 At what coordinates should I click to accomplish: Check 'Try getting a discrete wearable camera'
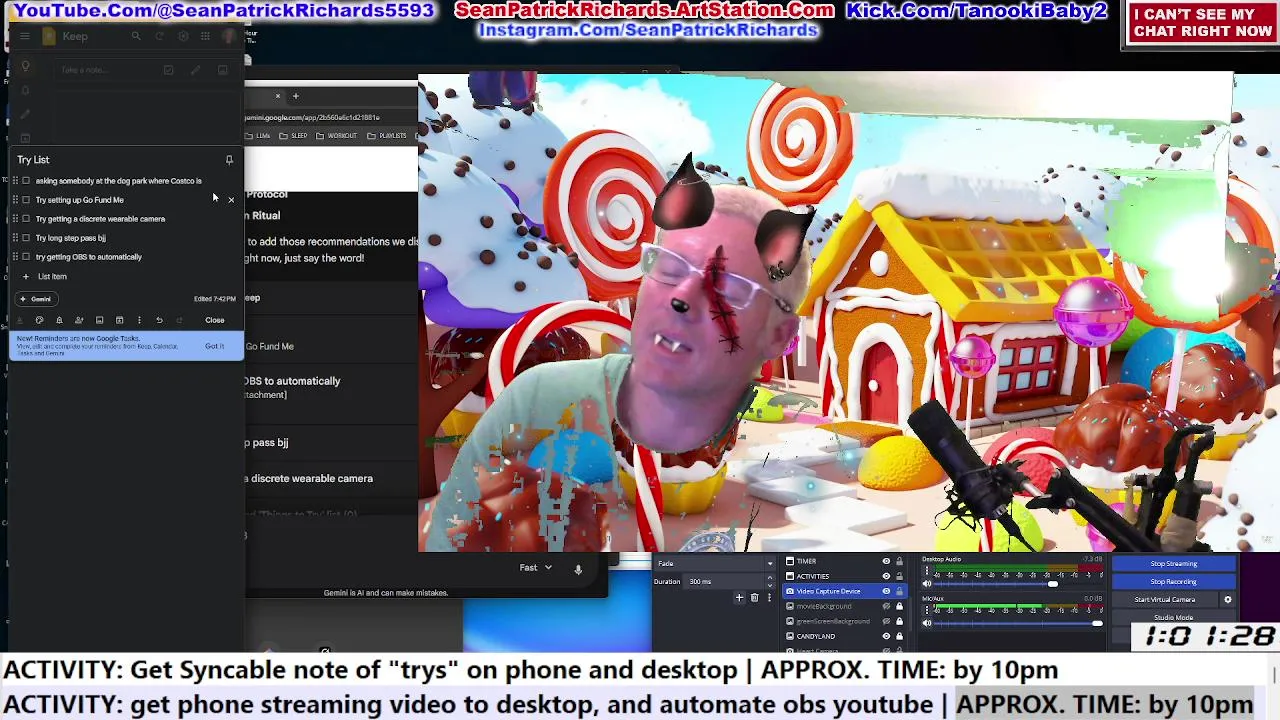[x=26, y=219]
